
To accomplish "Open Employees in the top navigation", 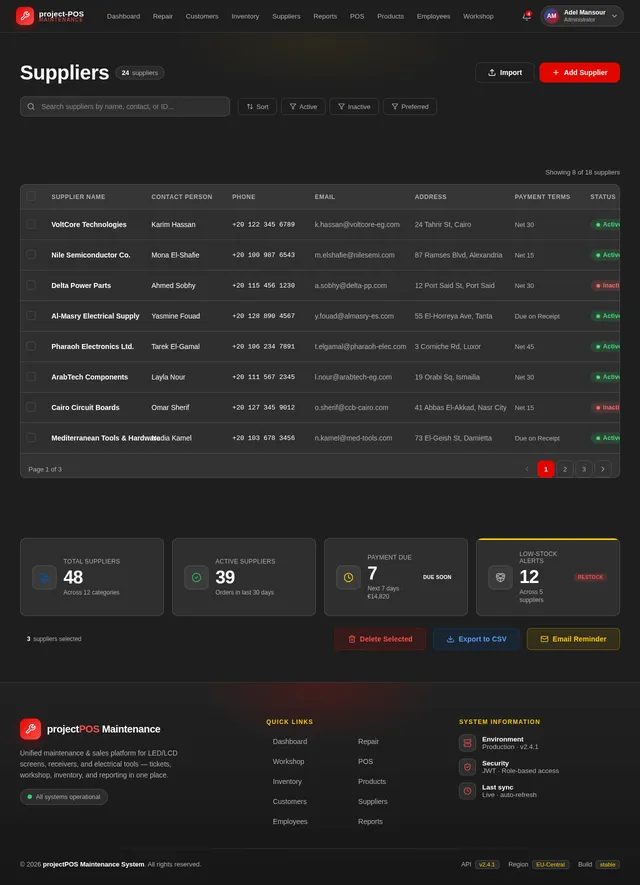I will click(x=433, y=16).
